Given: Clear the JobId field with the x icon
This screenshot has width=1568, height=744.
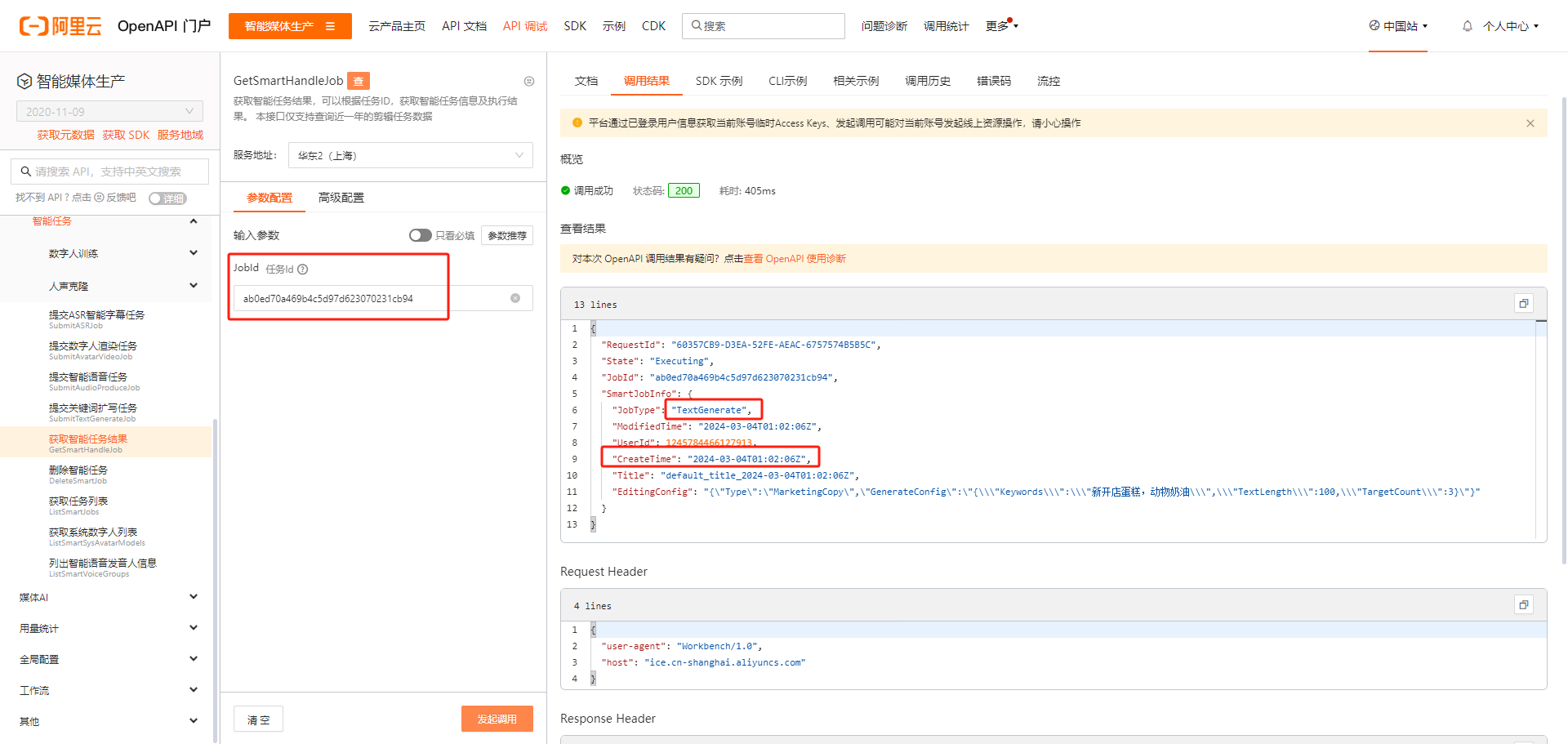Looking at the screenshot, I should (515, 298).
